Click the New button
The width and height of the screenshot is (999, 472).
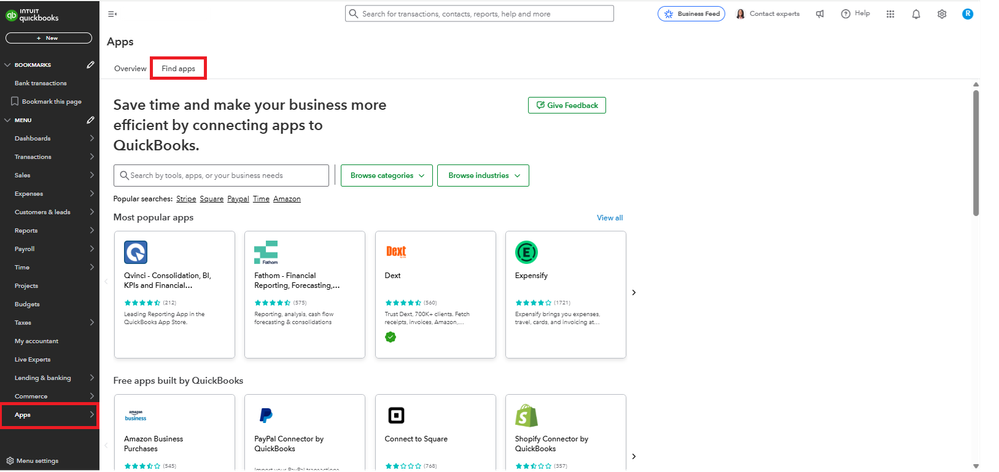(48, 38)
